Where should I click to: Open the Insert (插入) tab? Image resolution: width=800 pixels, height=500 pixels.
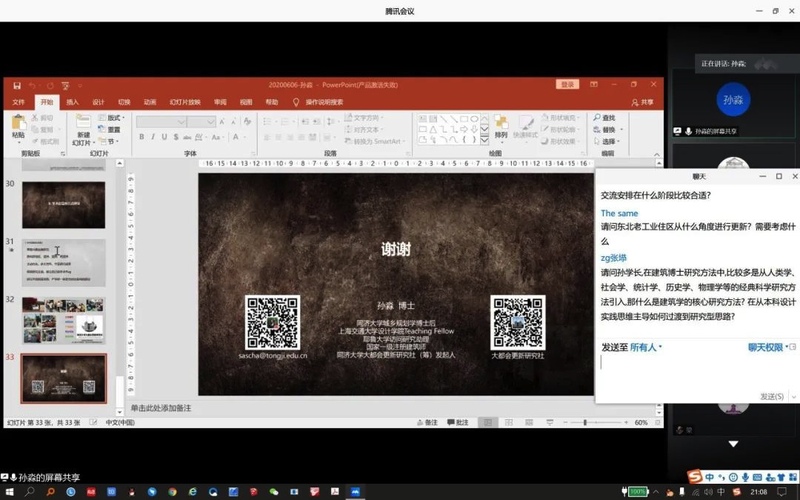[72, 102]
